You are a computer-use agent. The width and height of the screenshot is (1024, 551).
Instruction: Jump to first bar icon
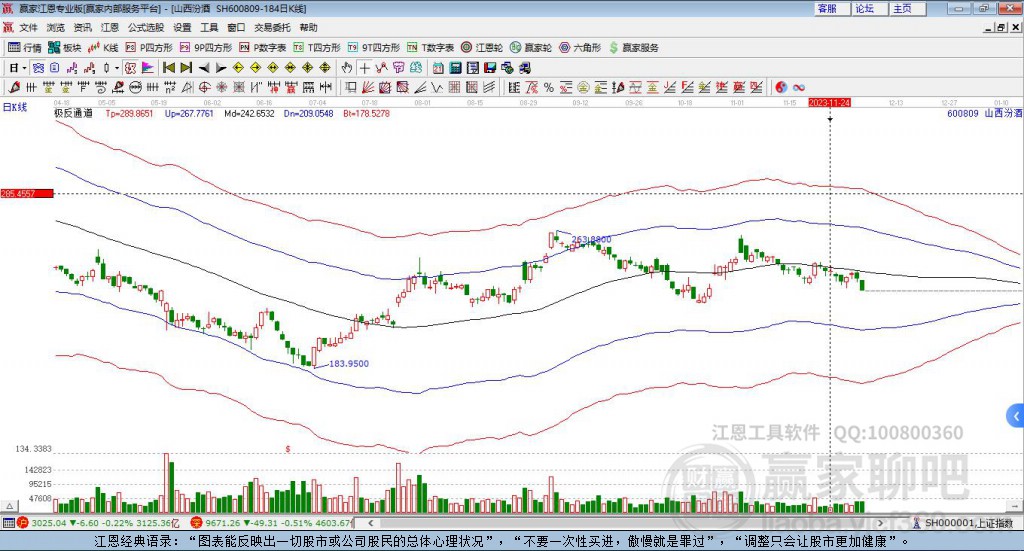tap(169, 68)
